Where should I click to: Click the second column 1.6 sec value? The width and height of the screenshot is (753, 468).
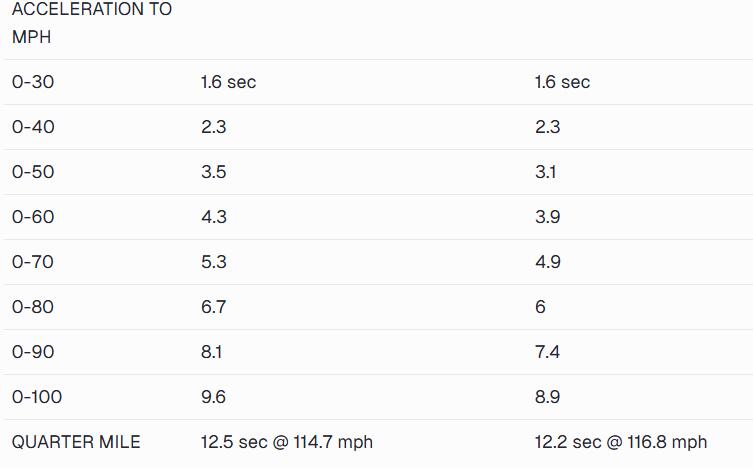[562, 82]
